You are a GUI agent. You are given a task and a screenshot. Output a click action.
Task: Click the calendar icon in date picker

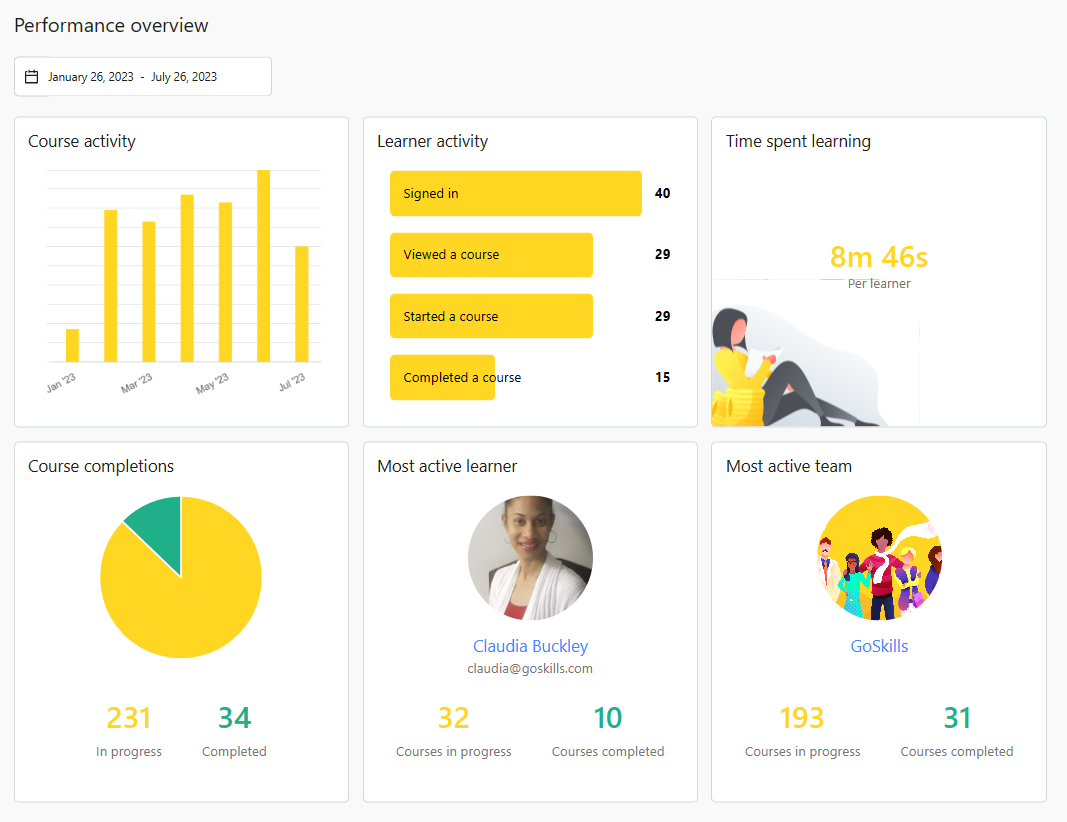coord(31,77)
